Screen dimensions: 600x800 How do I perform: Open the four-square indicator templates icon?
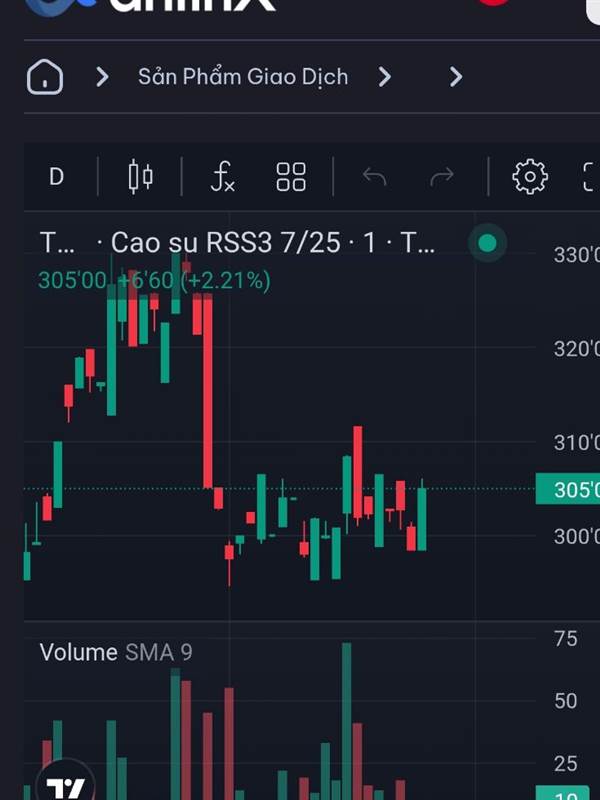click(291, 177)
